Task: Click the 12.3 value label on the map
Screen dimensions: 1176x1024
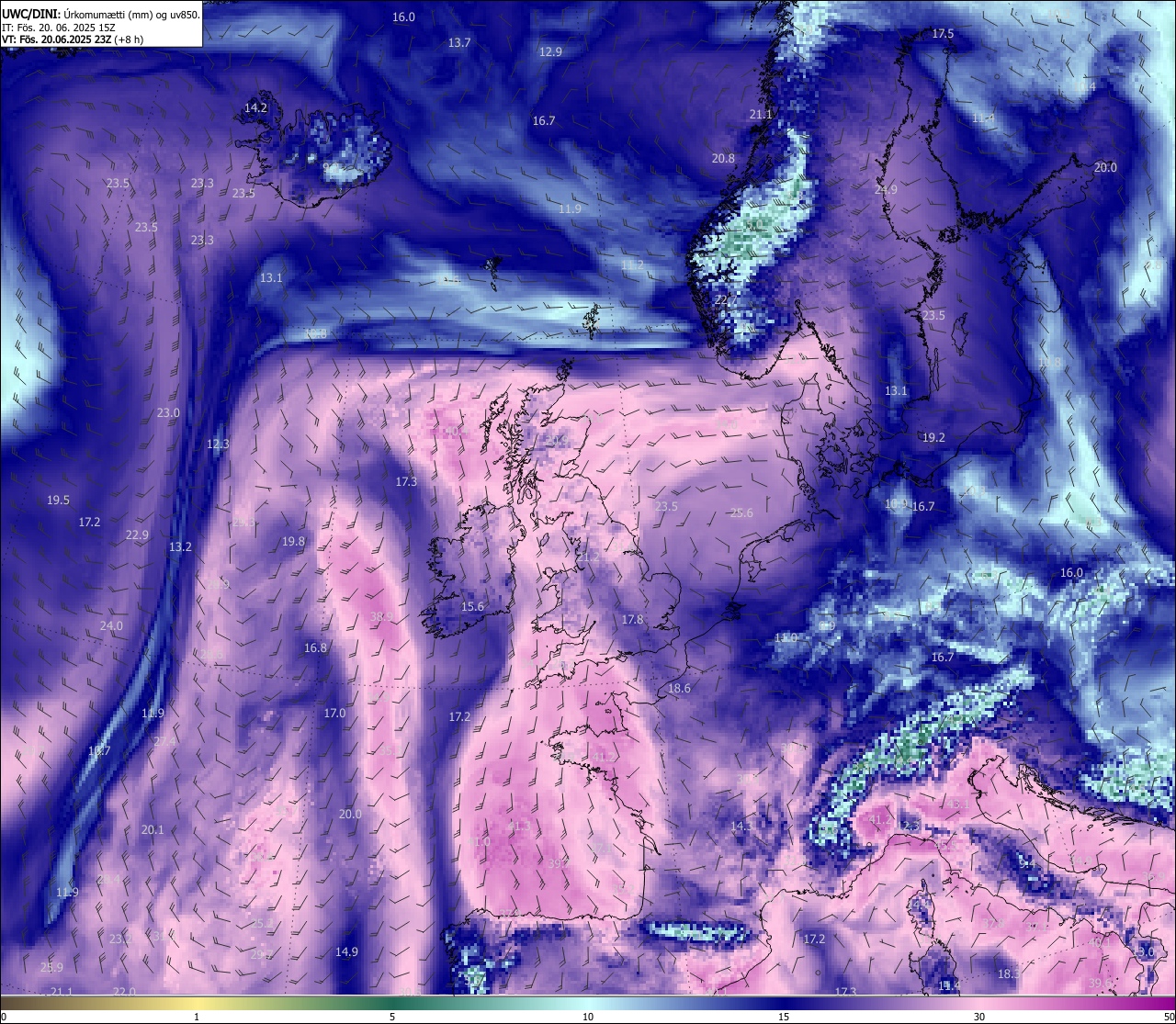Action: click(218, 444)
